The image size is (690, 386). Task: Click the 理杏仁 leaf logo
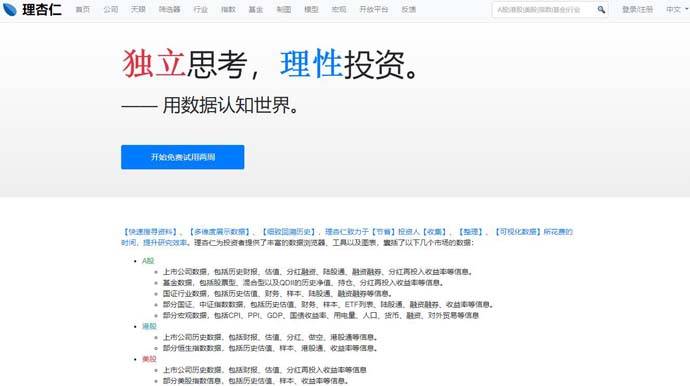[10, 9]
